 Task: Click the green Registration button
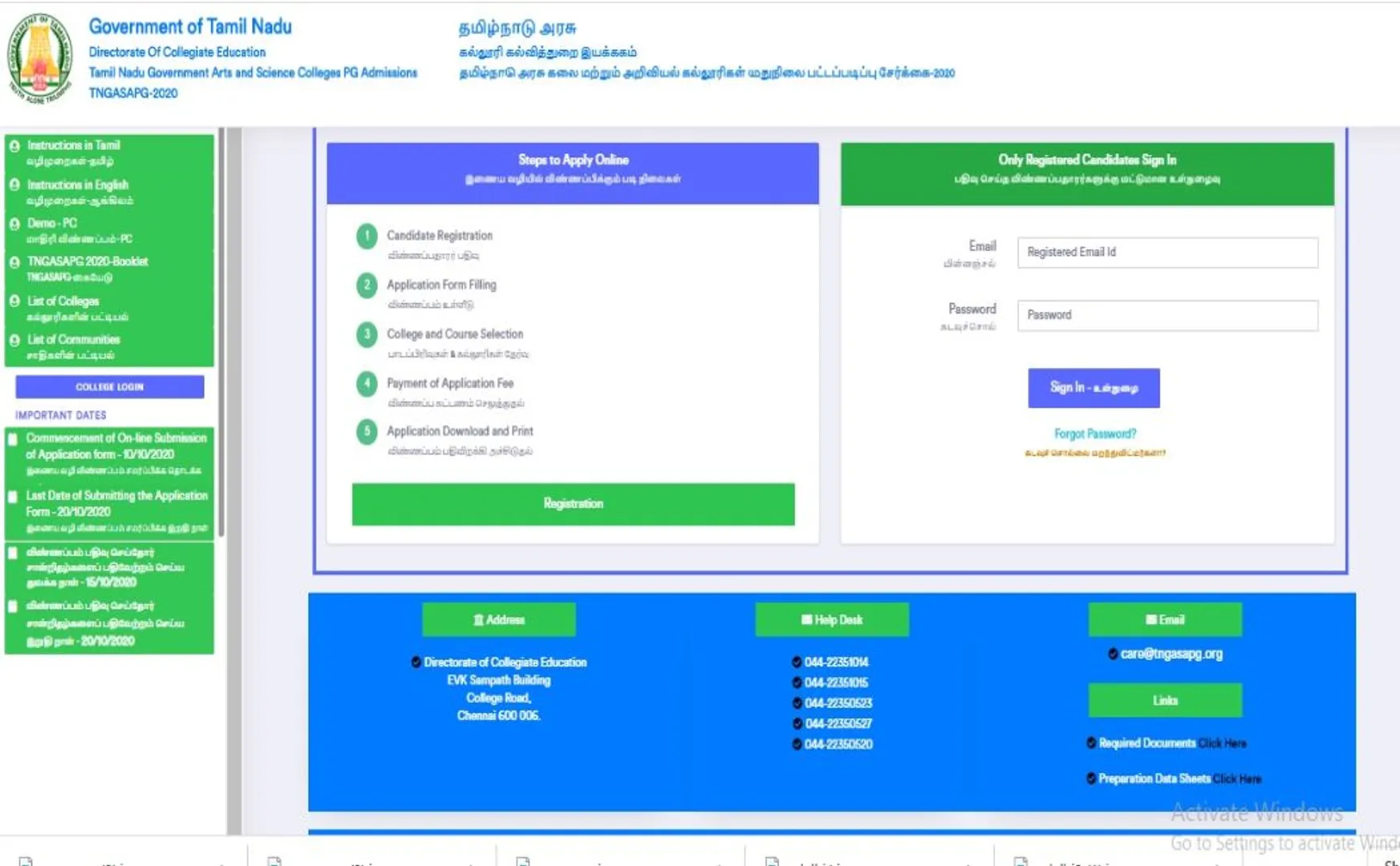(x=573, y=504)
